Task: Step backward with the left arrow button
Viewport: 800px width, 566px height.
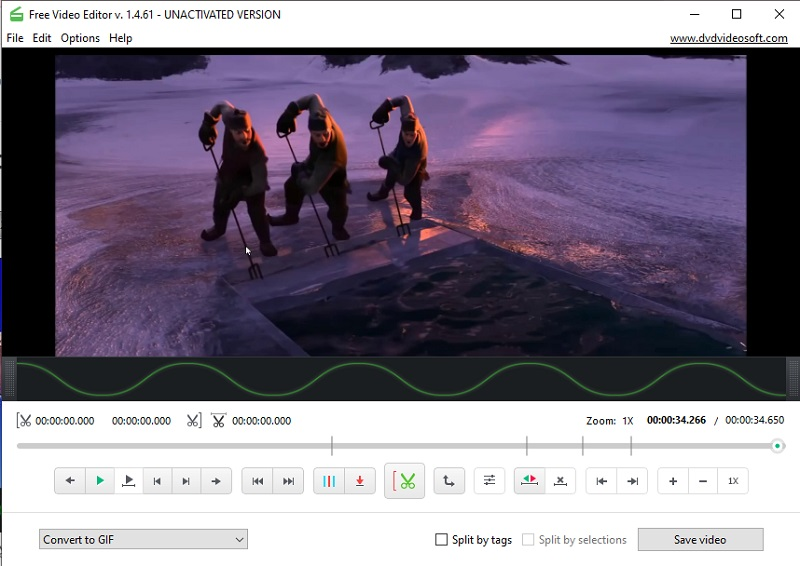Action: coord(70,481)
